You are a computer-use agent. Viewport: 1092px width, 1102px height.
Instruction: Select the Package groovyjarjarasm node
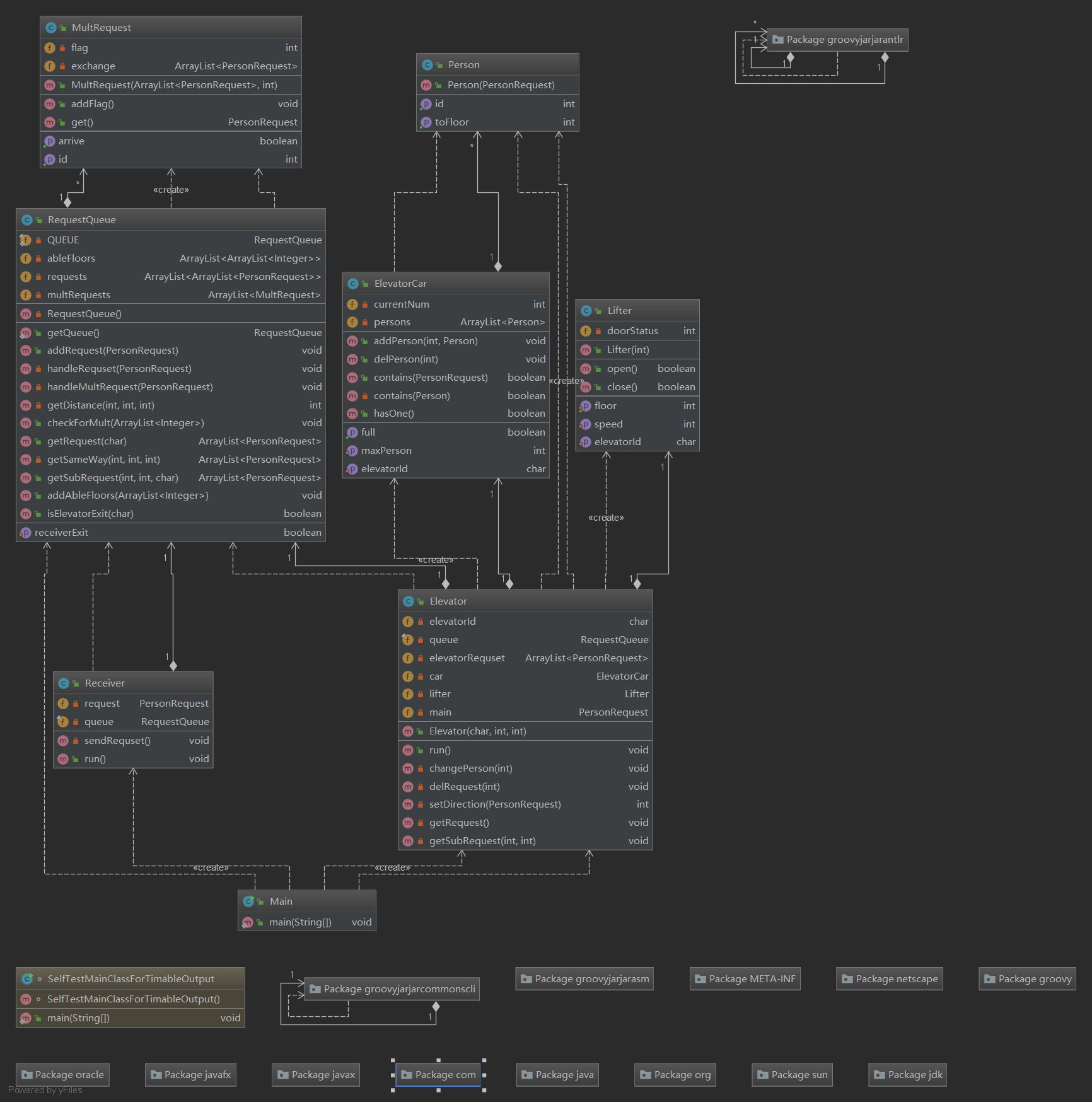584,979
